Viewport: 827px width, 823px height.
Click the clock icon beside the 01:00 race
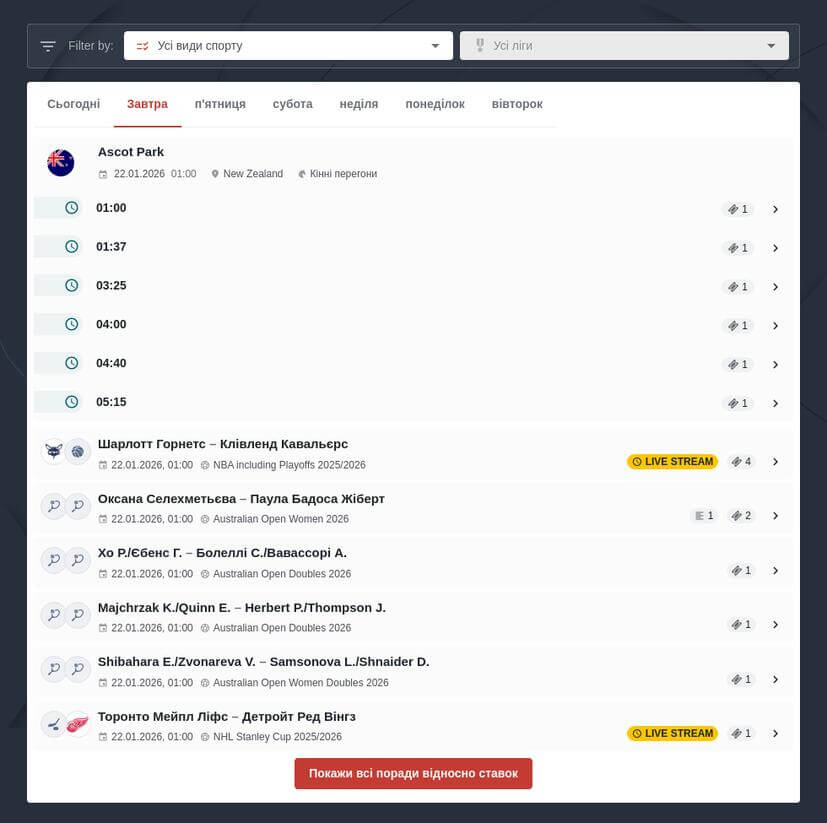tap(70, 208)
